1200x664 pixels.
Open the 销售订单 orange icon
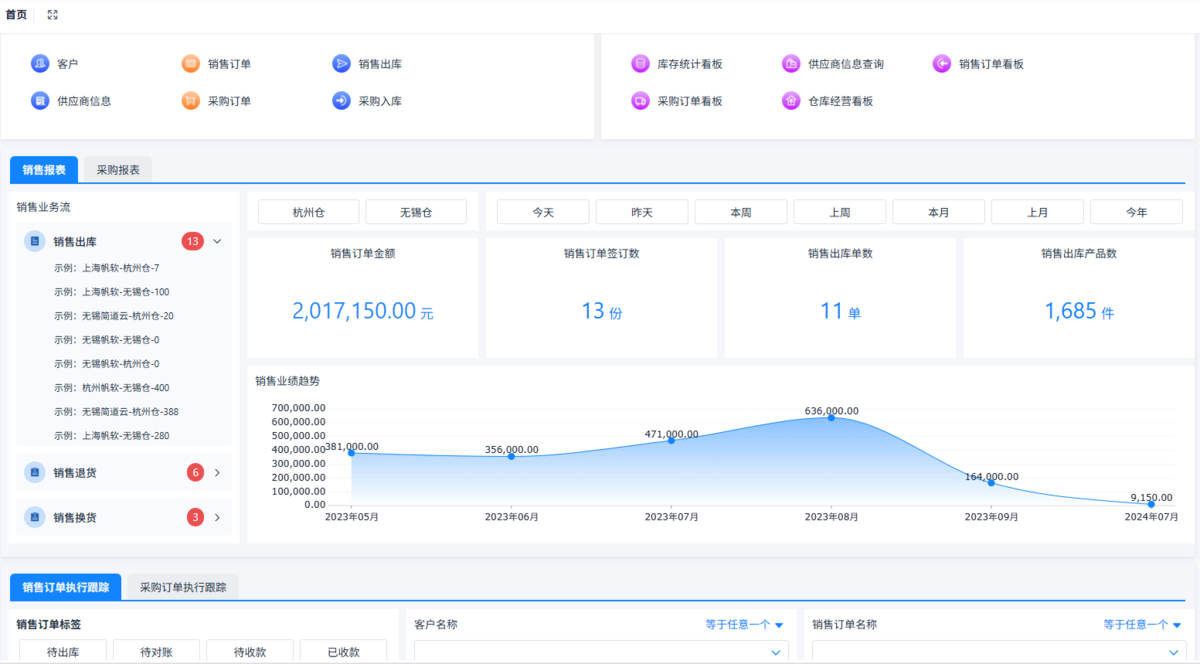coord(191,64)
